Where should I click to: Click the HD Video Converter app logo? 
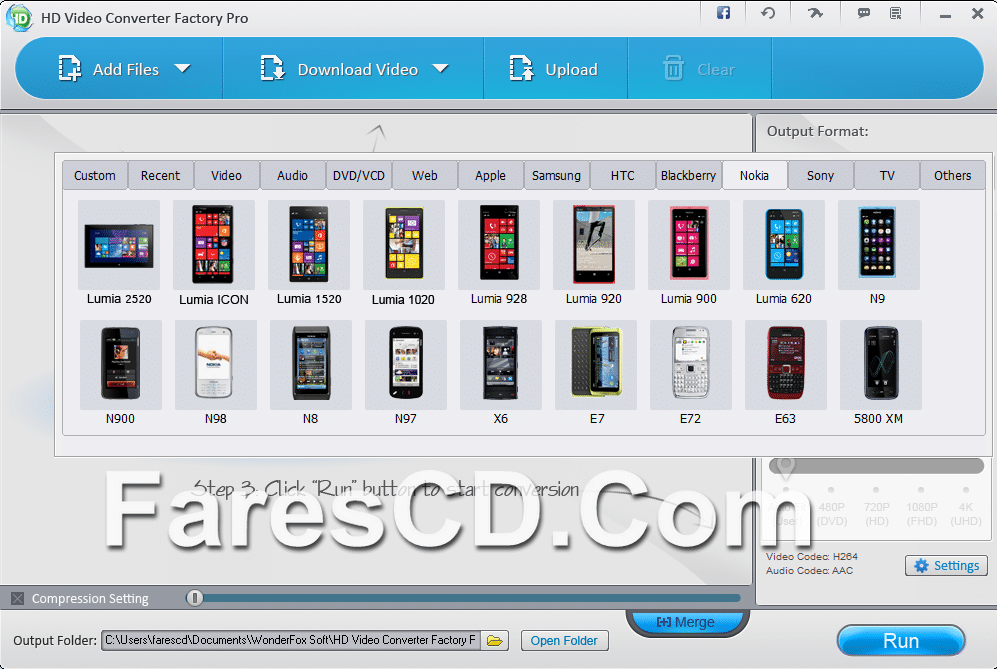pos(19,18)
